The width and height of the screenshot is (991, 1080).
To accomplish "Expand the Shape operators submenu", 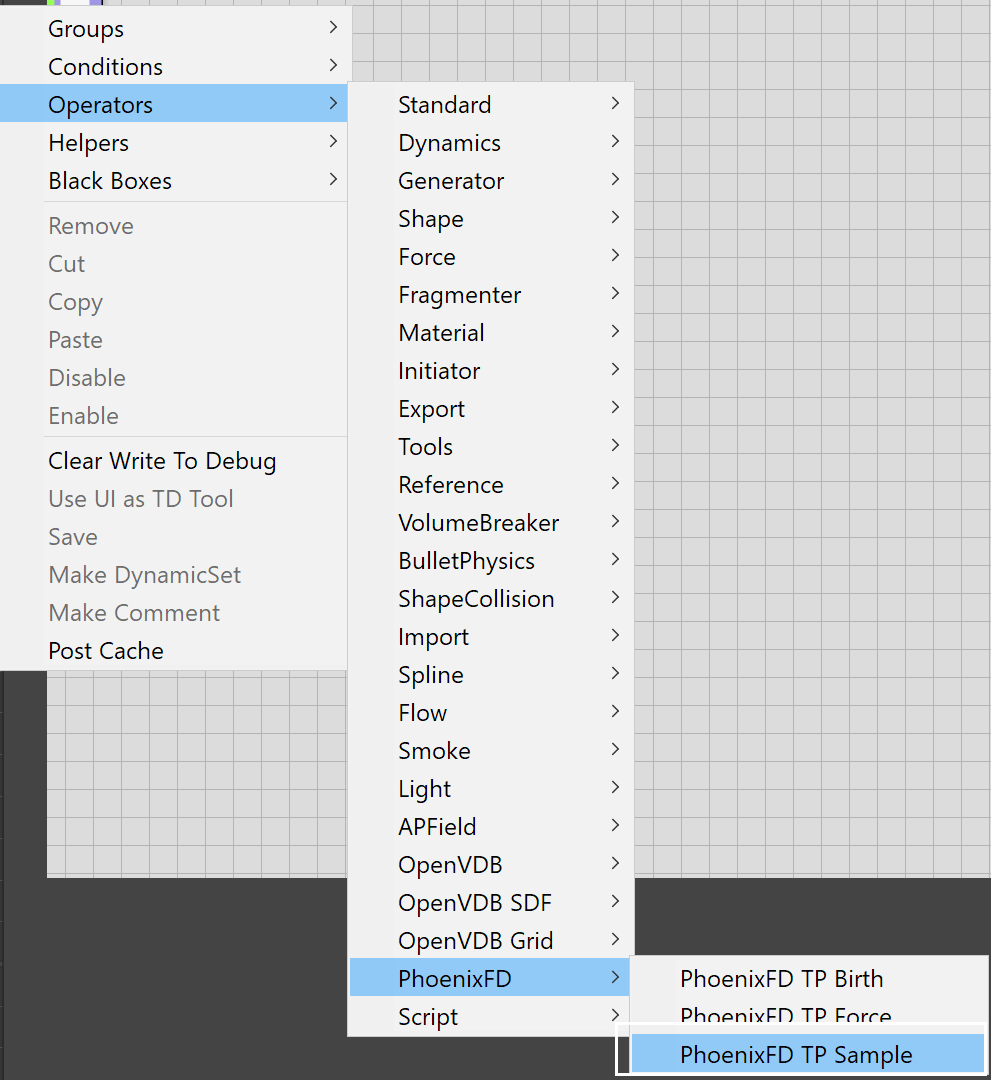I will click(x=490, y=218).
